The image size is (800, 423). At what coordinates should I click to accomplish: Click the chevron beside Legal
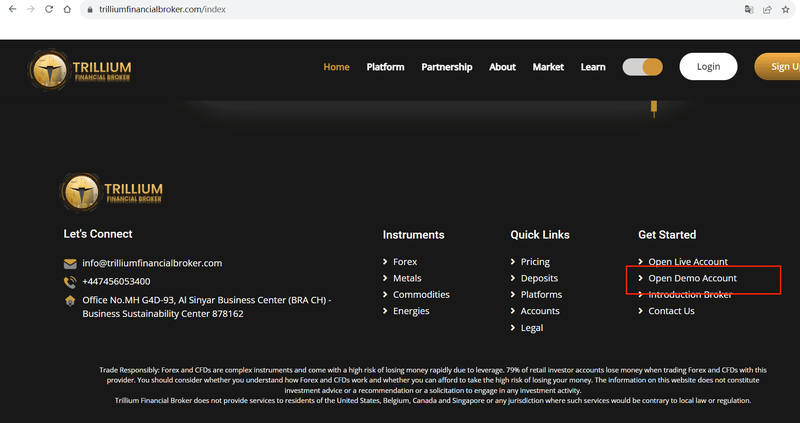pos(513,328)
